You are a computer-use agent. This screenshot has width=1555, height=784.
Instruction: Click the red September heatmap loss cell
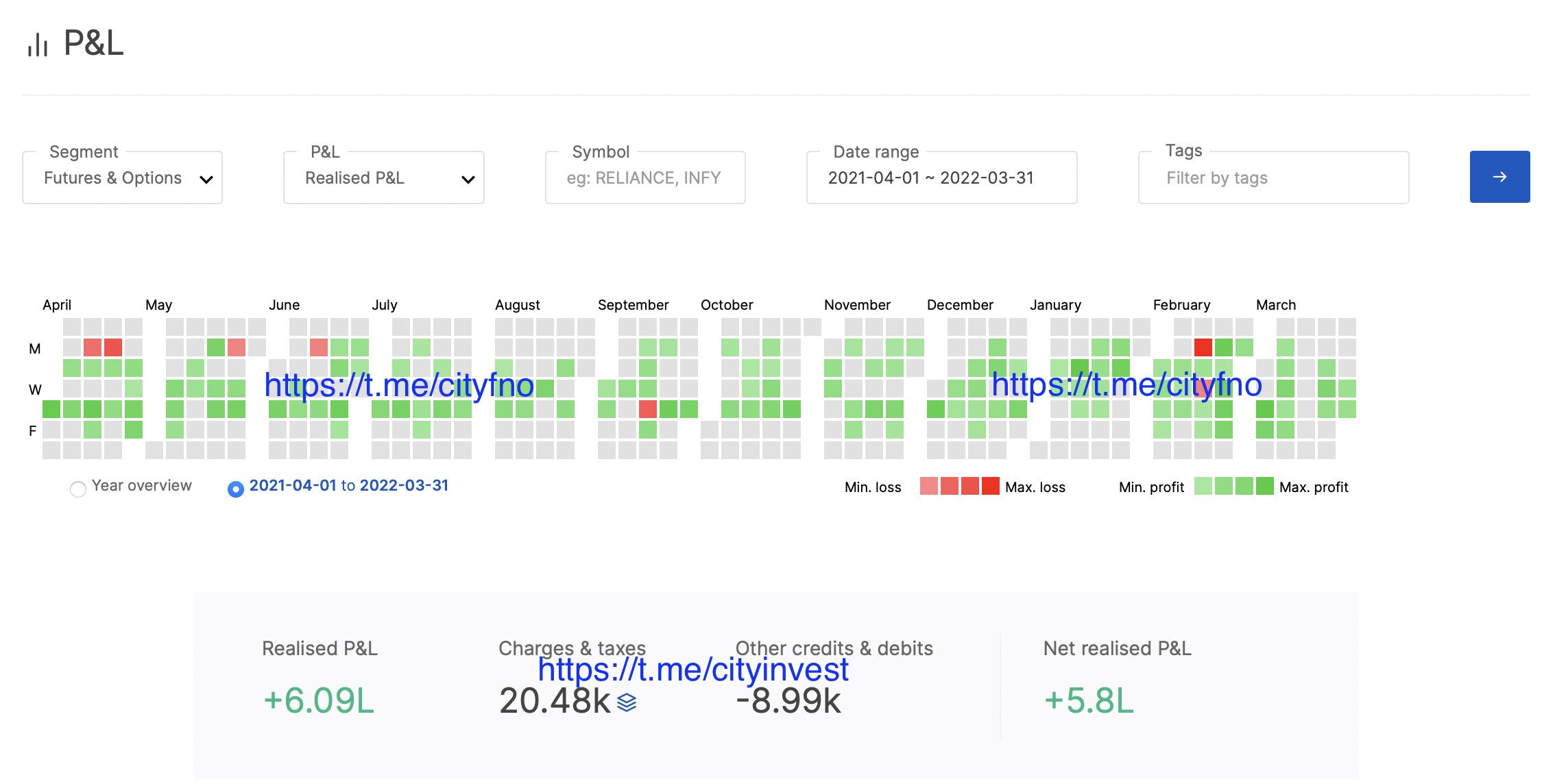point(647,409)
